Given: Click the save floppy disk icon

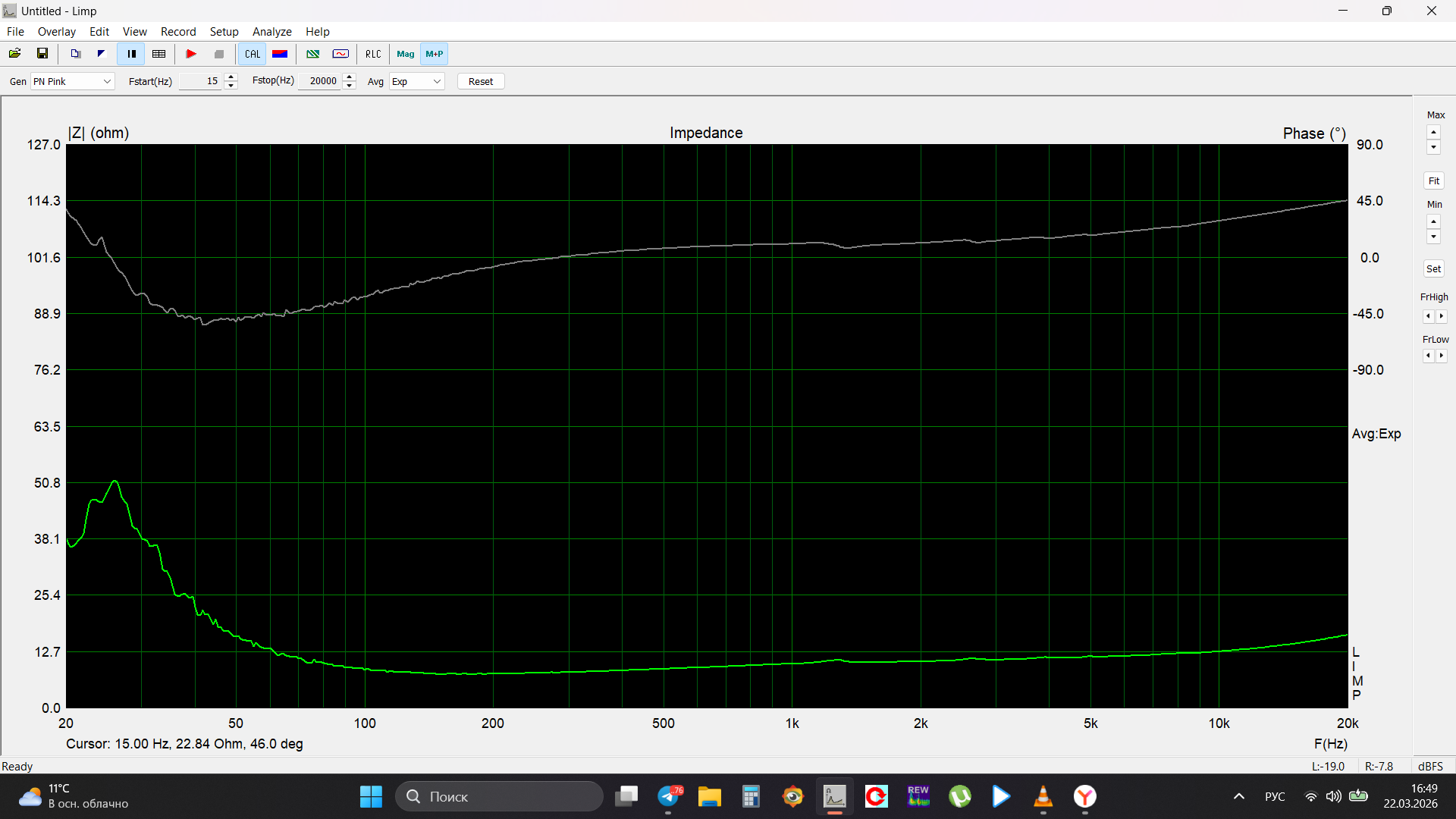Looking at the screenshot, I should tap(42, 54).
